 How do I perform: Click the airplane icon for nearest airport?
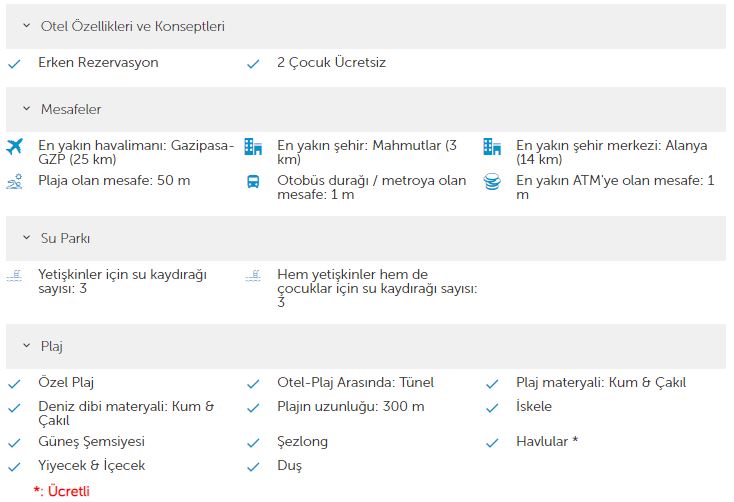[x=15, y=147]
